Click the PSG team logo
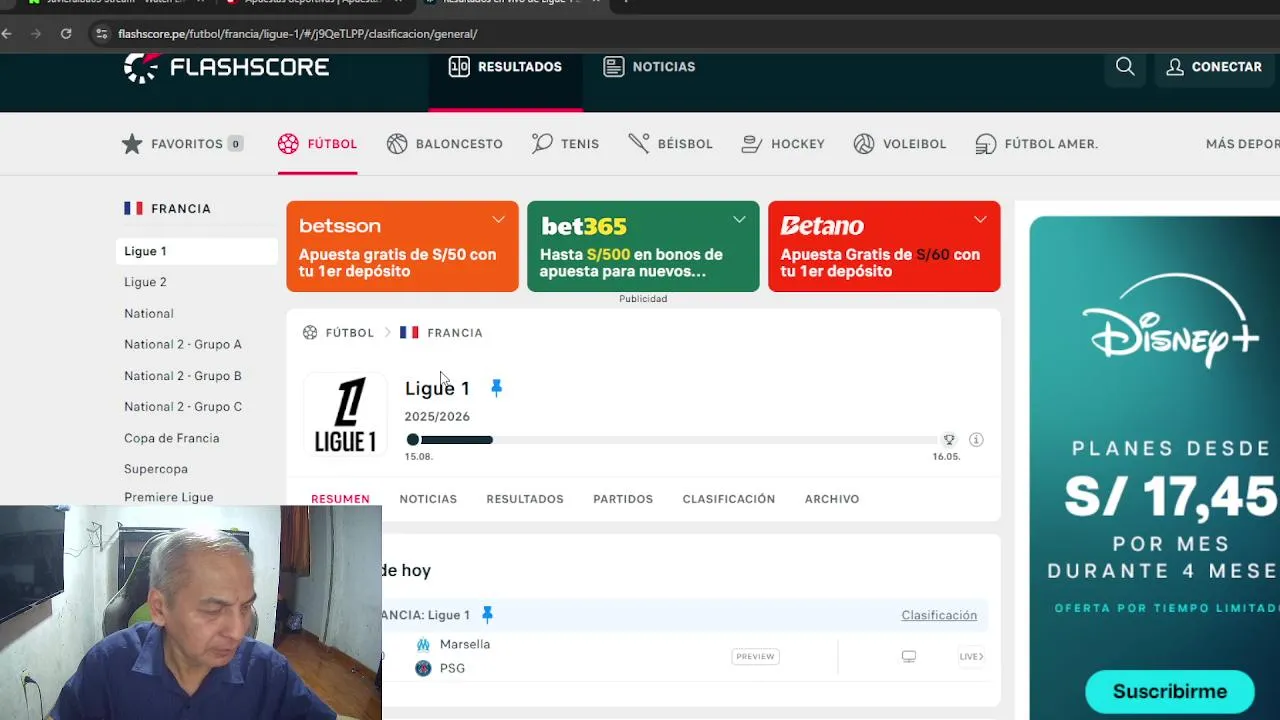 423,668
